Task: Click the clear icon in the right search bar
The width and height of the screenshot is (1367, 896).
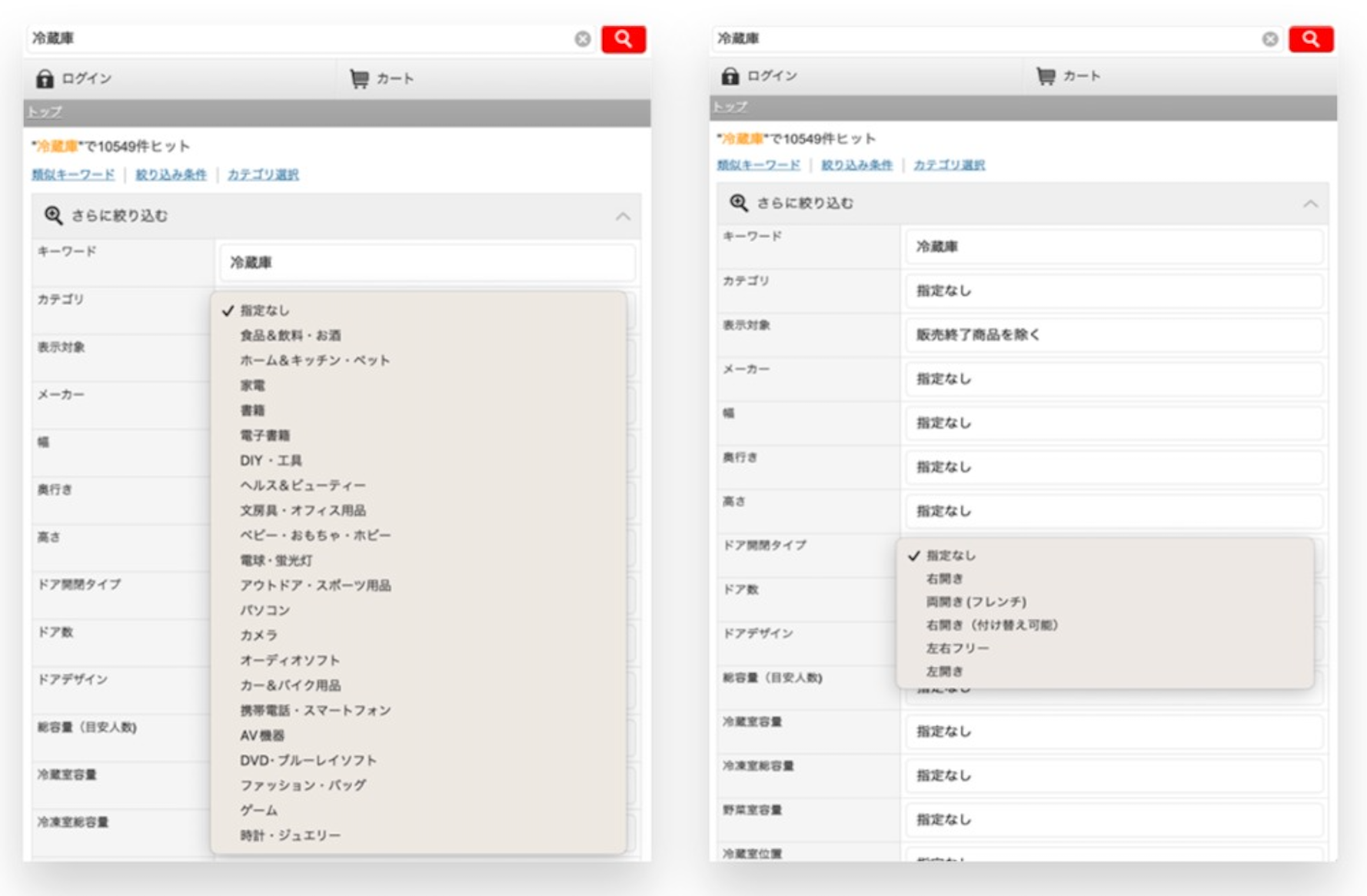Action: click(1270, 37)
